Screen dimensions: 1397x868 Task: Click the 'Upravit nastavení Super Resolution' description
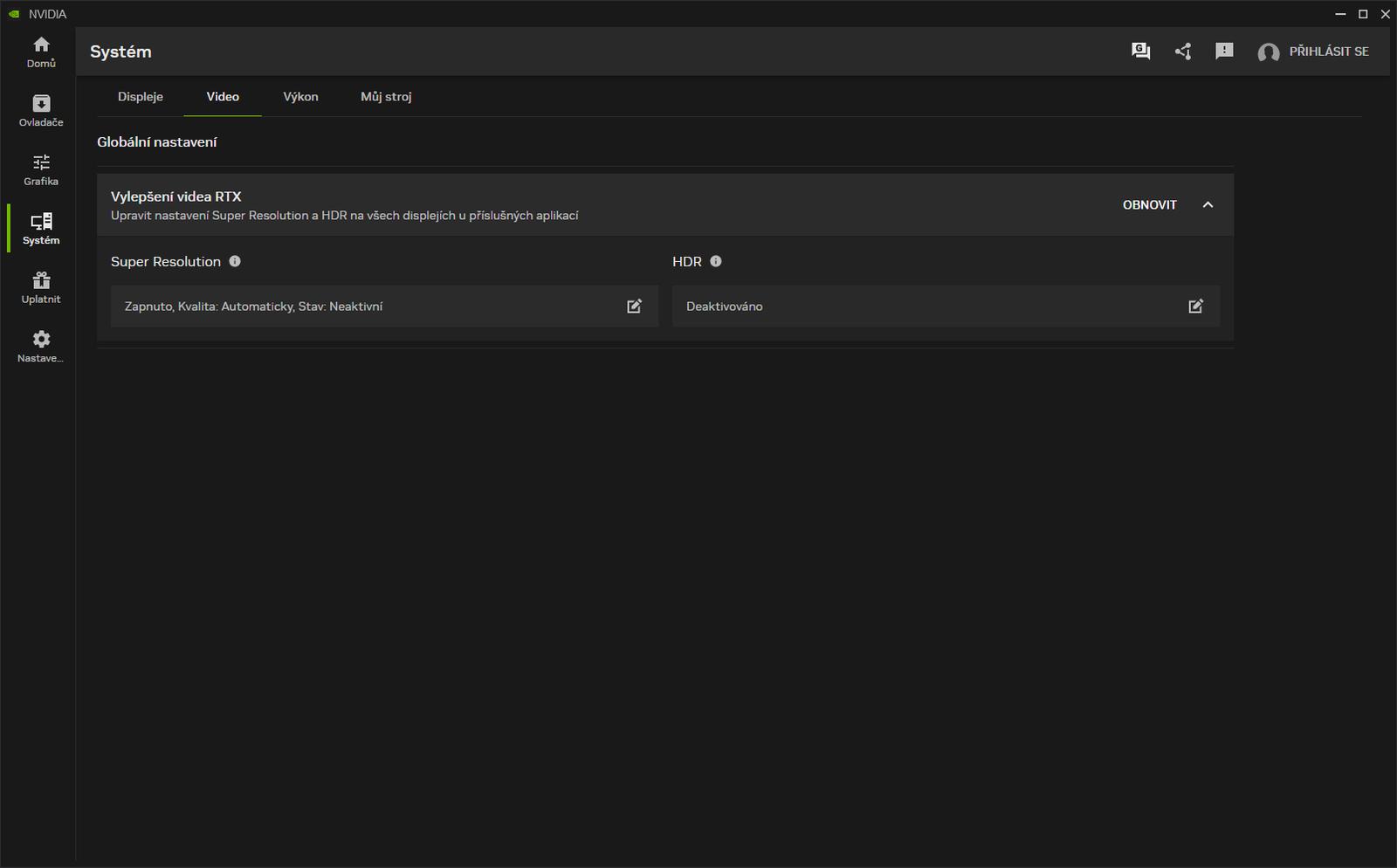(345, 216)
